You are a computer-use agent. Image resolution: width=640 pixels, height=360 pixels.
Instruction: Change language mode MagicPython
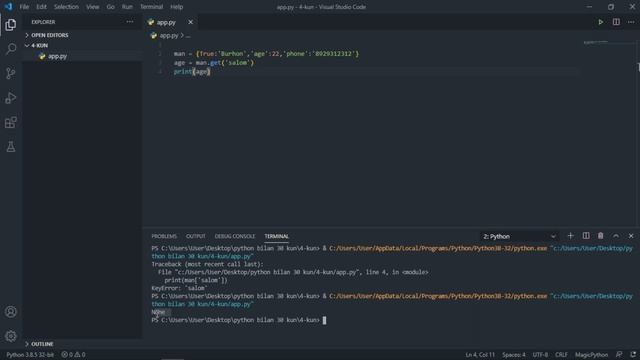pos(591,355)
